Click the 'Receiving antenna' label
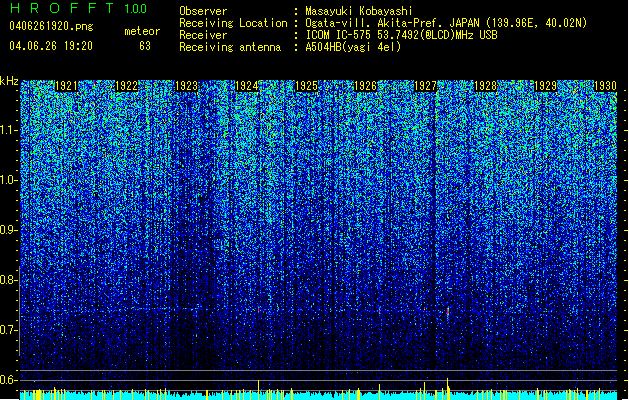Image resolution: width=629 pixels, height=400 pixels. click(230, 47)
